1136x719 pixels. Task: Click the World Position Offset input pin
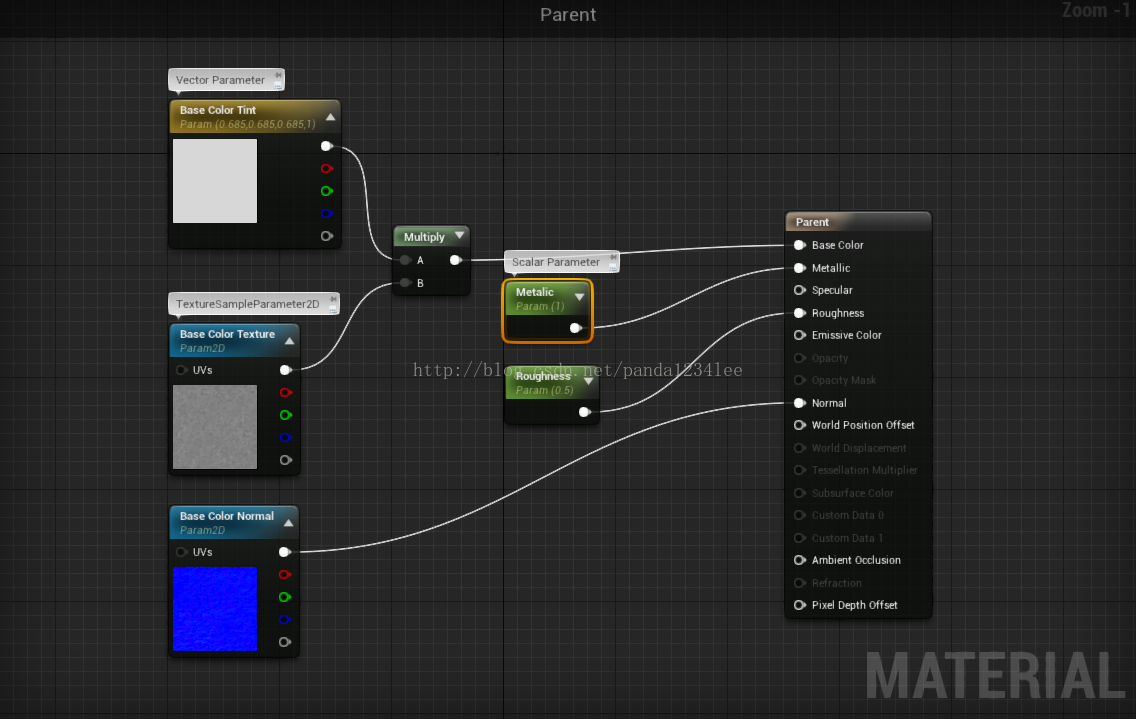[x=800, y=425]
